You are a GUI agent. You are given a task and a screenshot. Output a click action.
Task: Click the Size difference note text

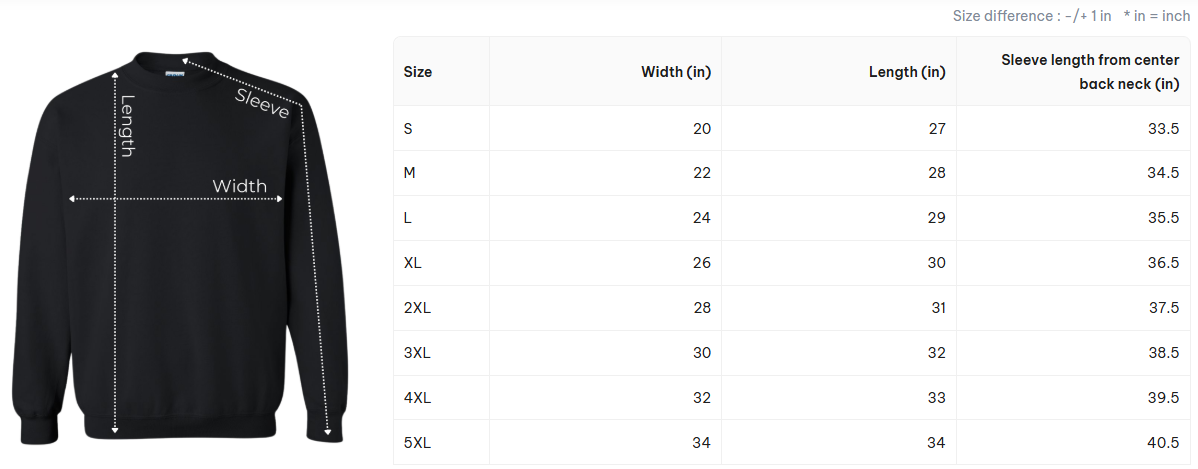click(x=1031, y=16)
